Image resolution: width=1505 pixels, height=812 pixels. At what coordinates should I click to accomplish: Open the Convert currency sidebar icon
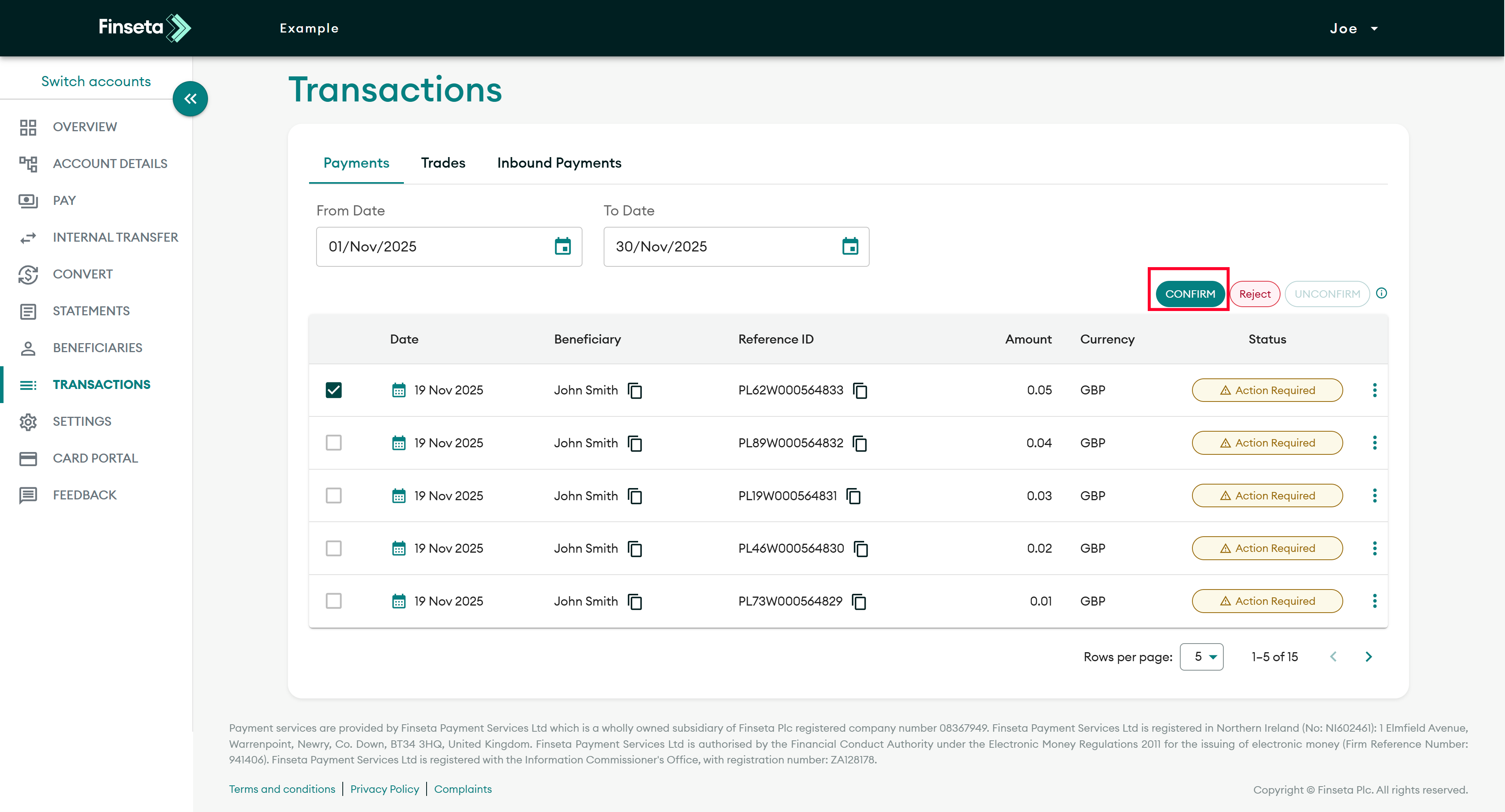coord(28,274)
